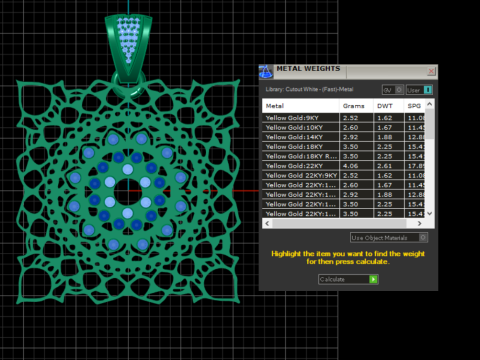The image size is (480, 360).
Task: Select the pendant bail in the viewport
Action: (128, 47)
